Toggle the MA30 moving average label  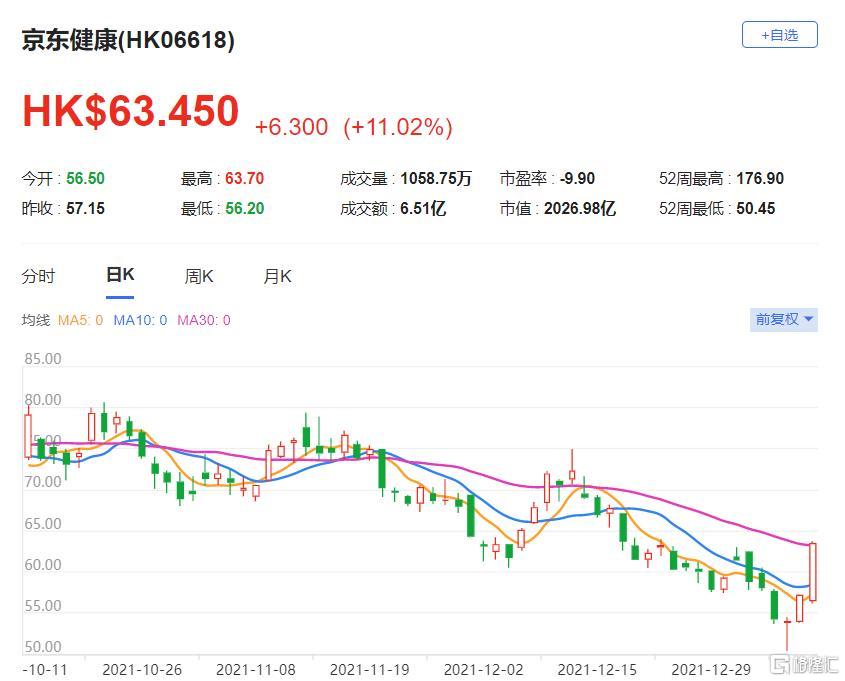204,320
